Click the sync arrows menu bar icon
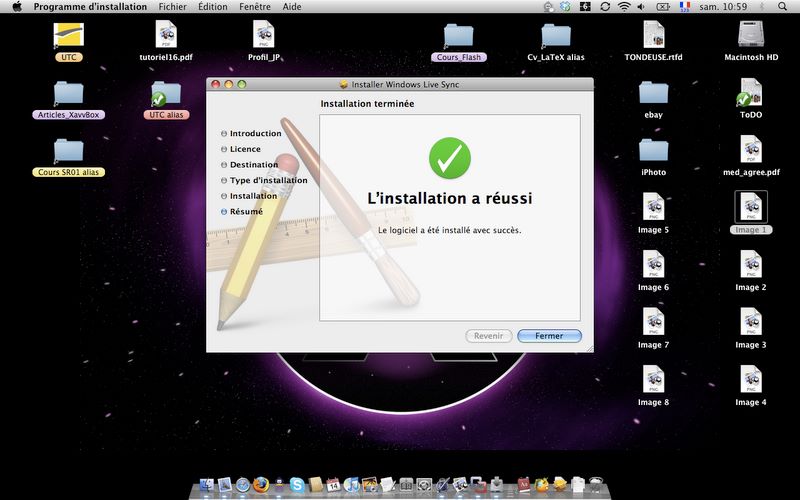The width and height of the screenshot is (800, 500). click(x=605, y=7)
